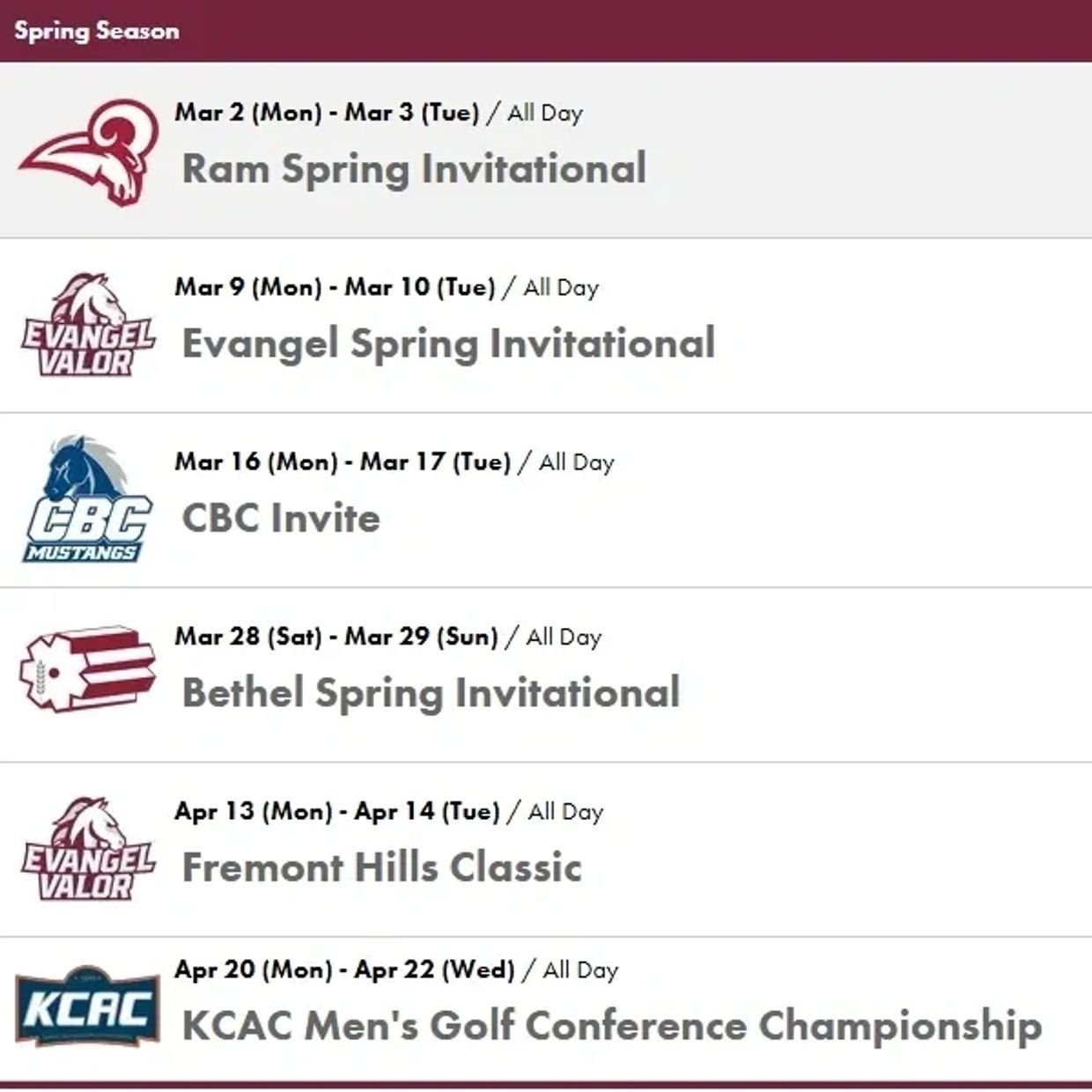Click the KCAC conference logo
Screen dimensions: 1092x1092
(87, 1007)
